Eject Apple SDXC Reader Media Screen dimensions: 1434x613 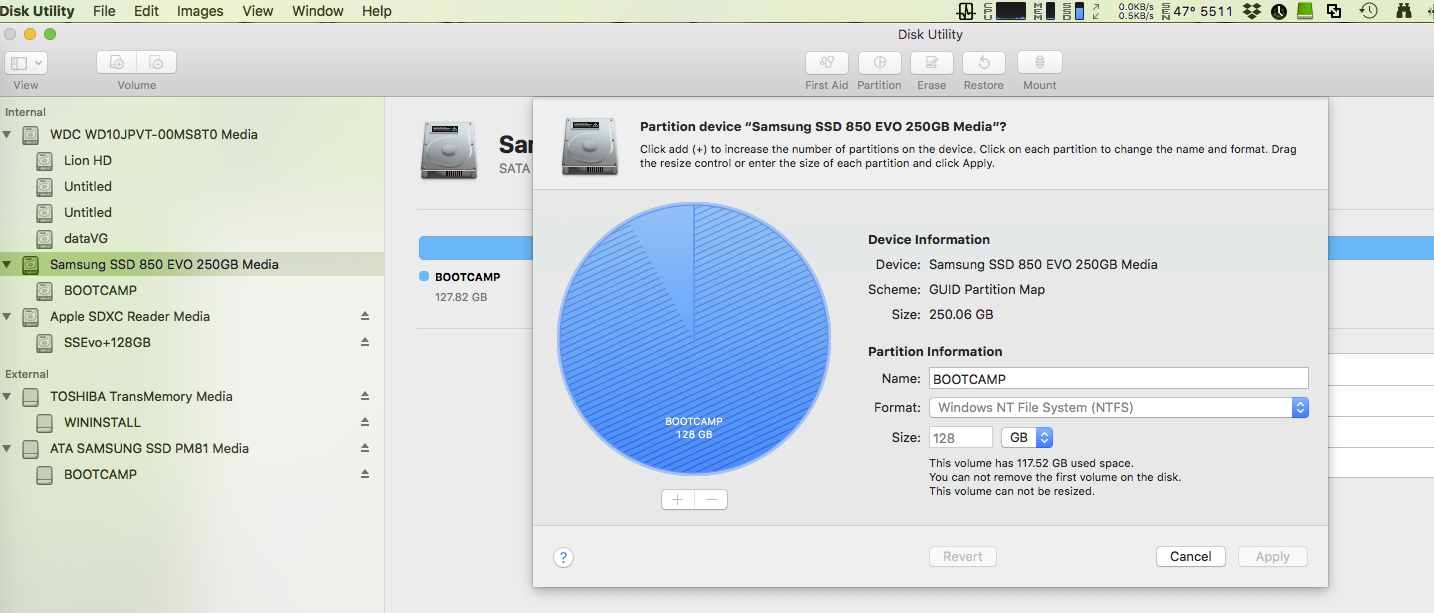(x=365, y=316)
